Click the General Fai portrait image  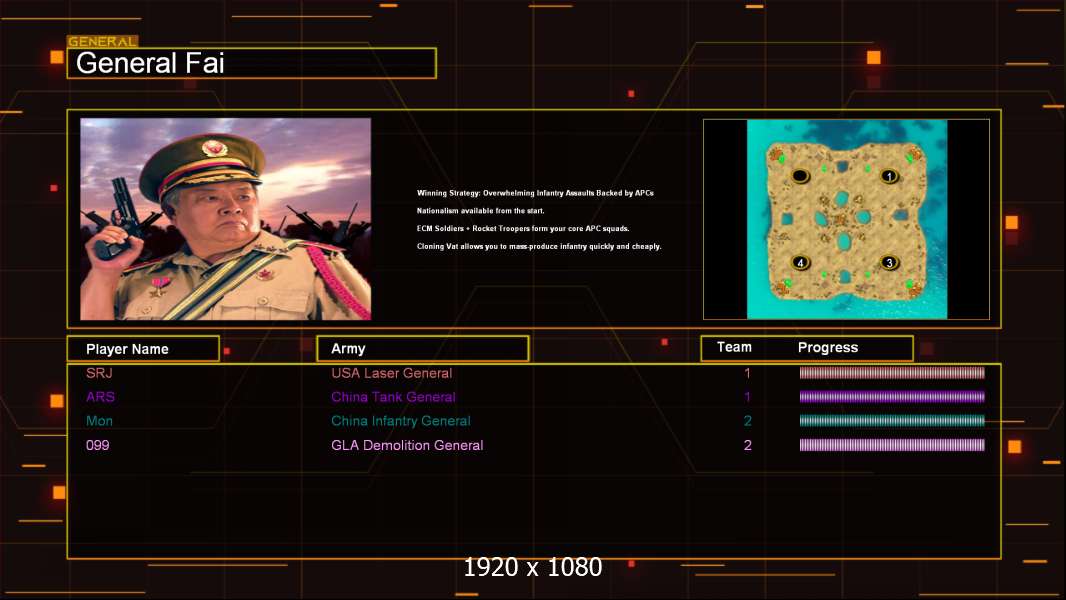[226, 219]
